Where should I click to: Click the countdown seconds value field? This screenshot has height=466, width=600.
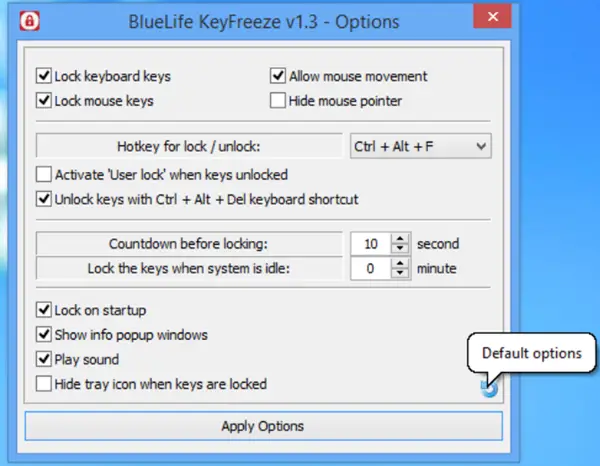[371, 244]
